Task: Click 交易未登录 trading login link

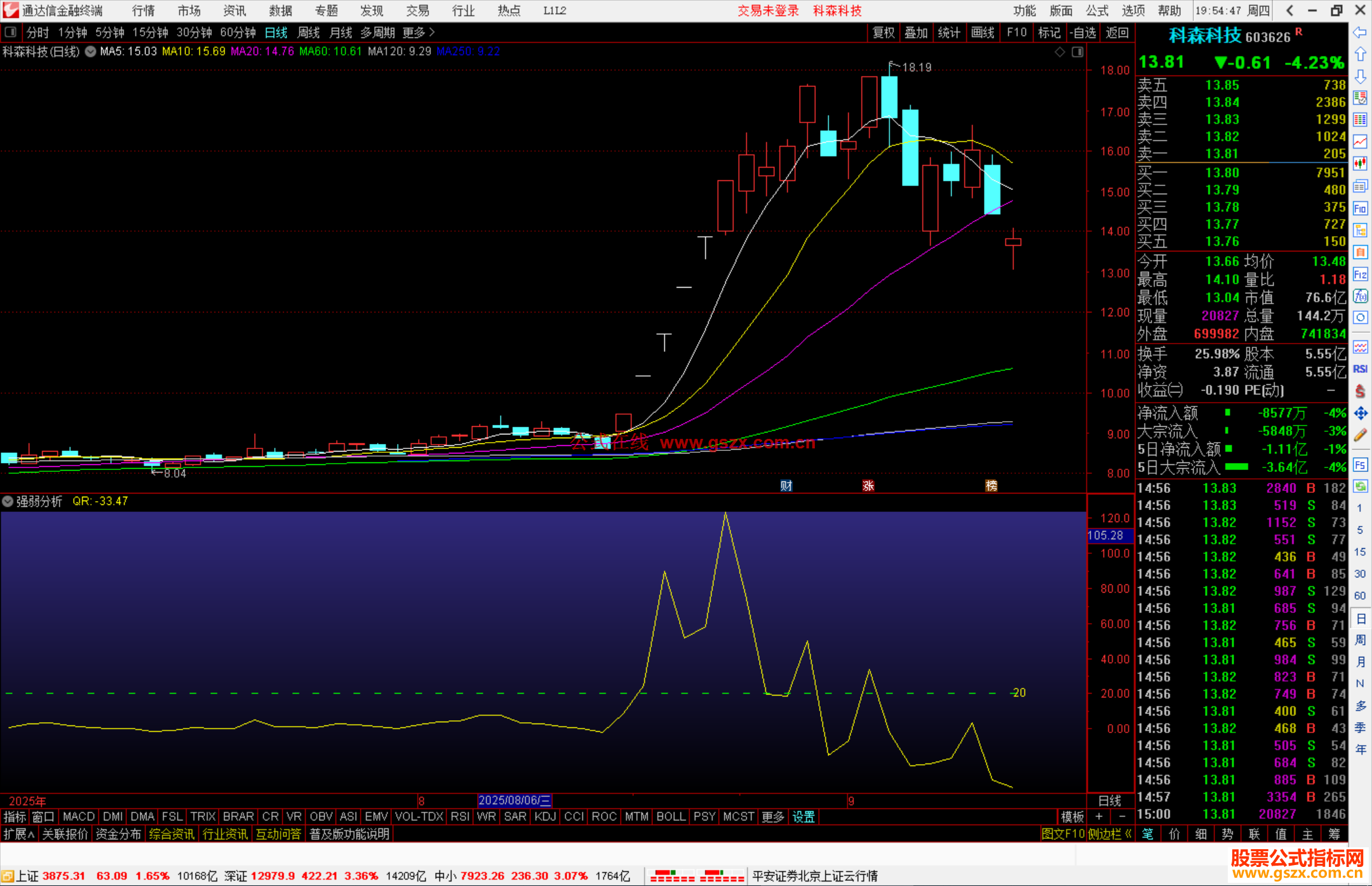Action: pos(768,10)
